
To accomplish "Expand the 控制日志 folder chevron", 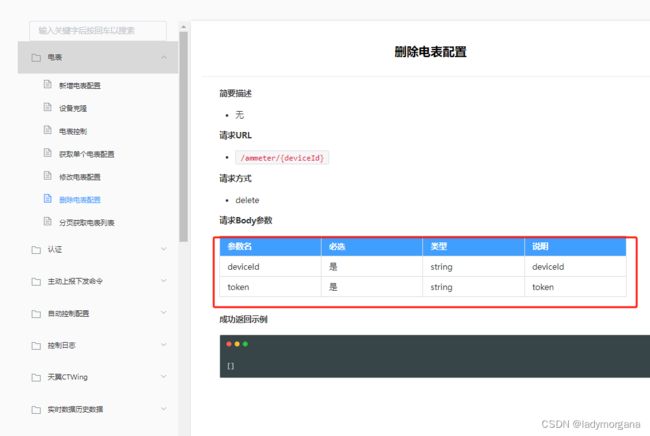I will [164, 344].
